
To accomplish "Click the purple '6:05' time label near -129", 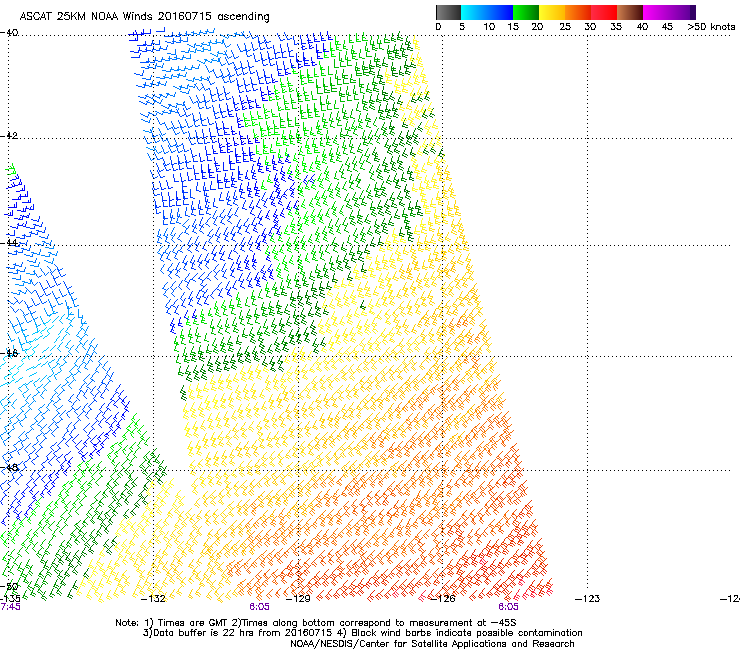I will point(260,607).
